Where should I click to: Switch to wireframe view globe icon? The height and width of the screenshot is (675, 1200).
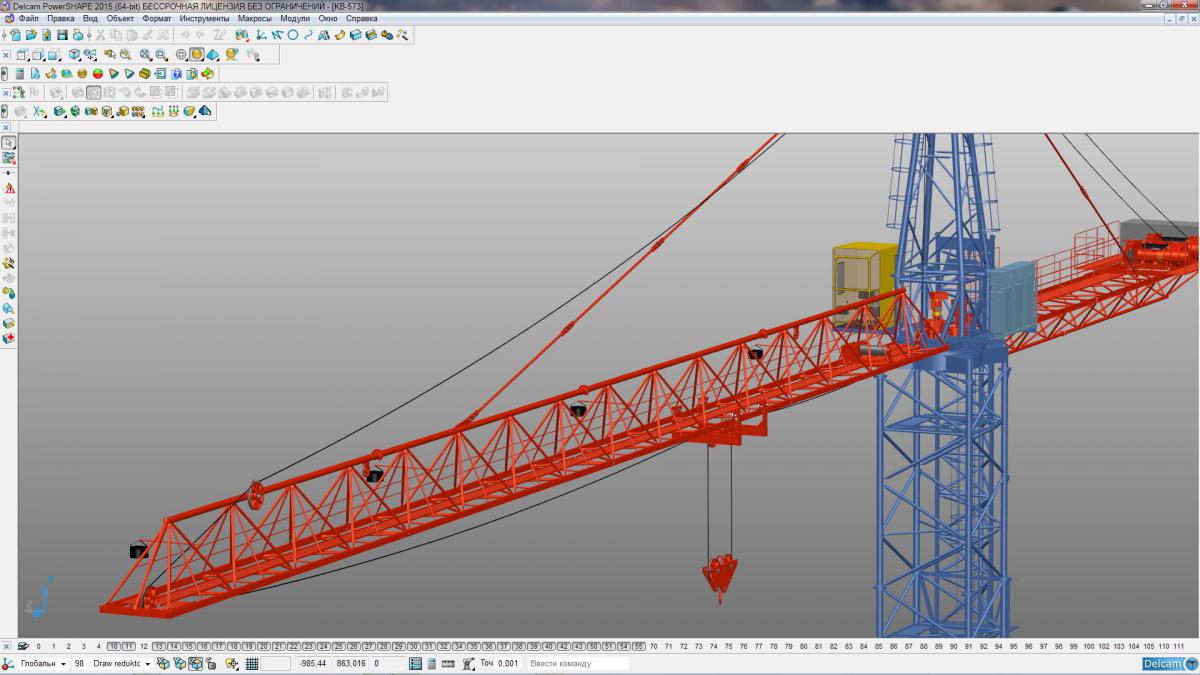(x=181, y=55)
